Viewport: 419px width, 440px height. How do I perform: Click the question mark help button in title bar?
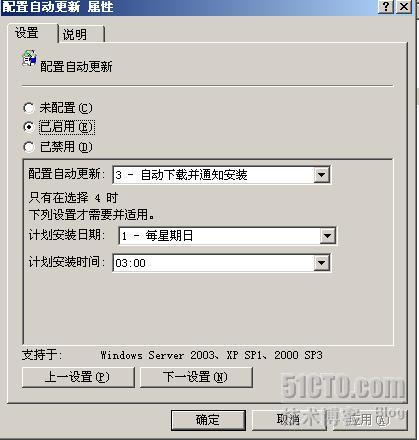(x=385, y=6)
